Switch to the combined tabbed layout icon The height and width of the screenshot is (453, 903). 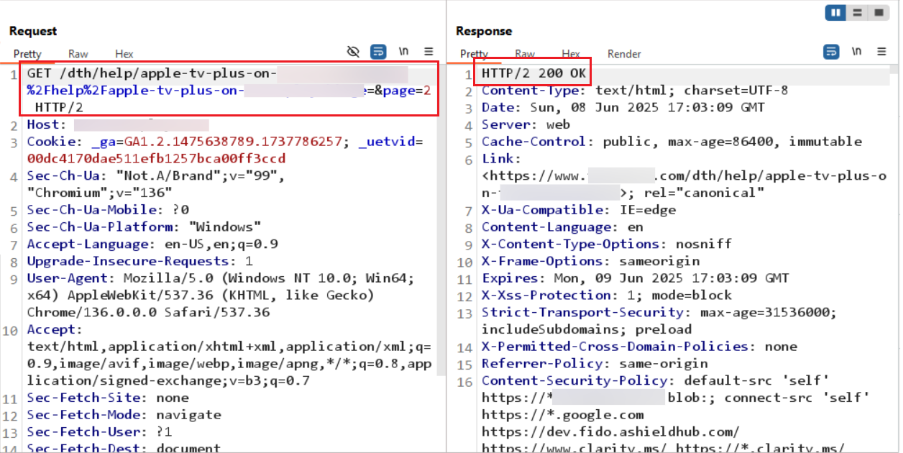879,12
